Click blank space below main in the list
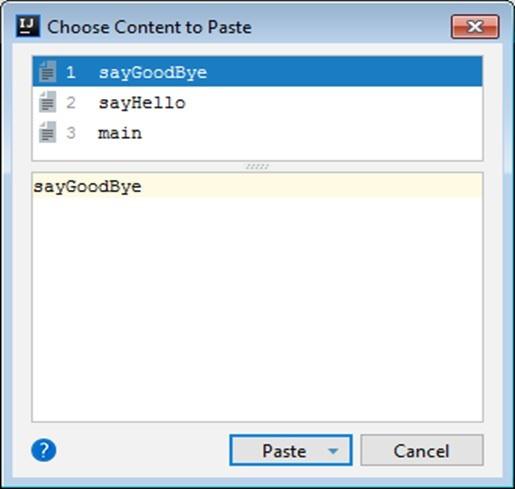 tap(257, 153)
